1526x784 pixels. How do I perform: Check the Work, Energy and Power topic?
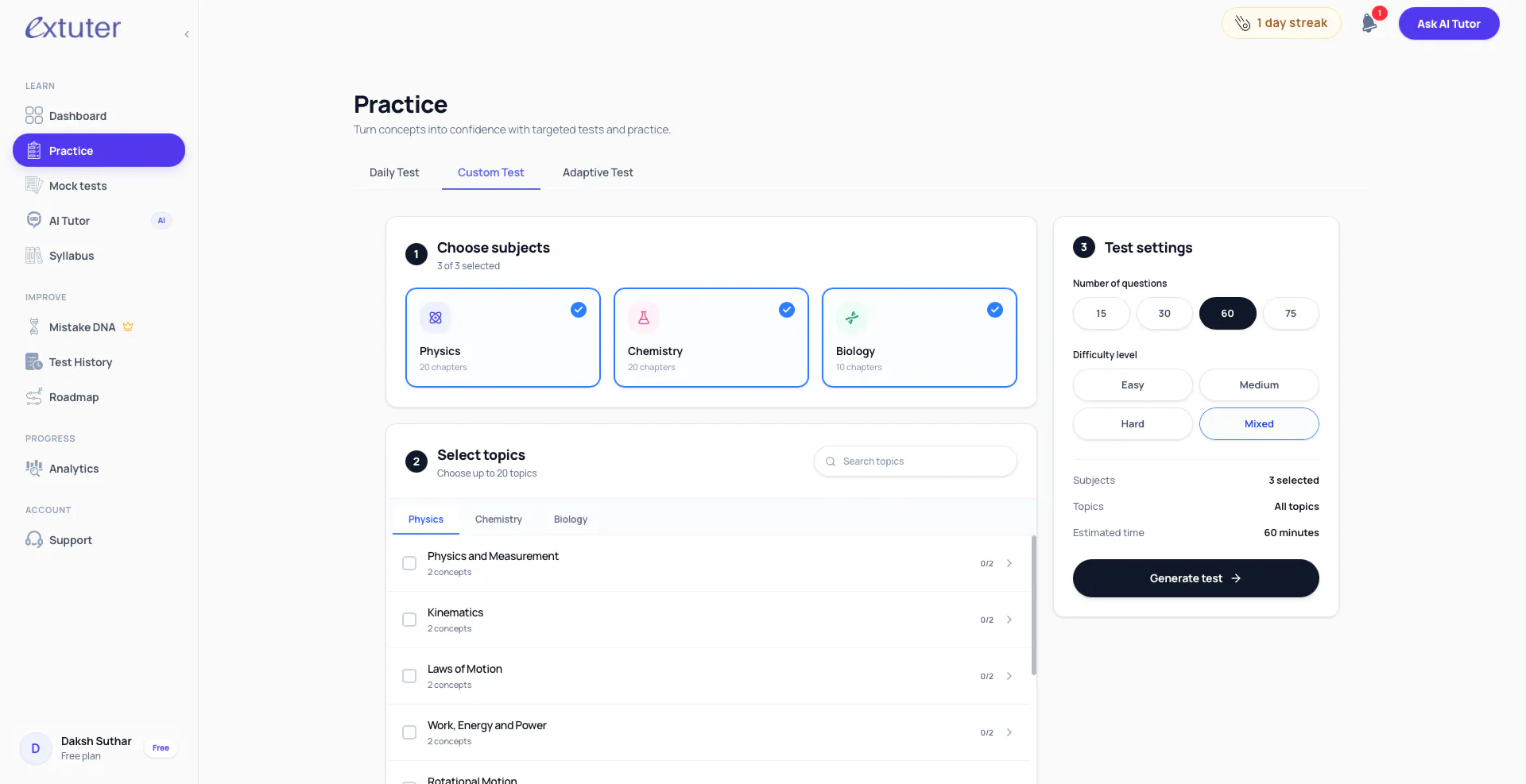click(x=409, y=732)
